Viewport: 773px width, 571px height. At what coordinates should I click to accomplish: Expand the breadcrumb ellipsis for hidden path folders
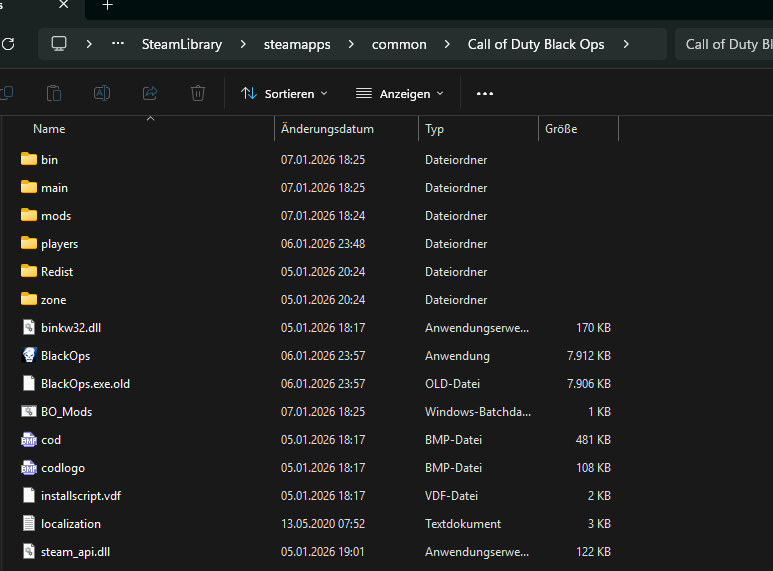coord(119,44)
